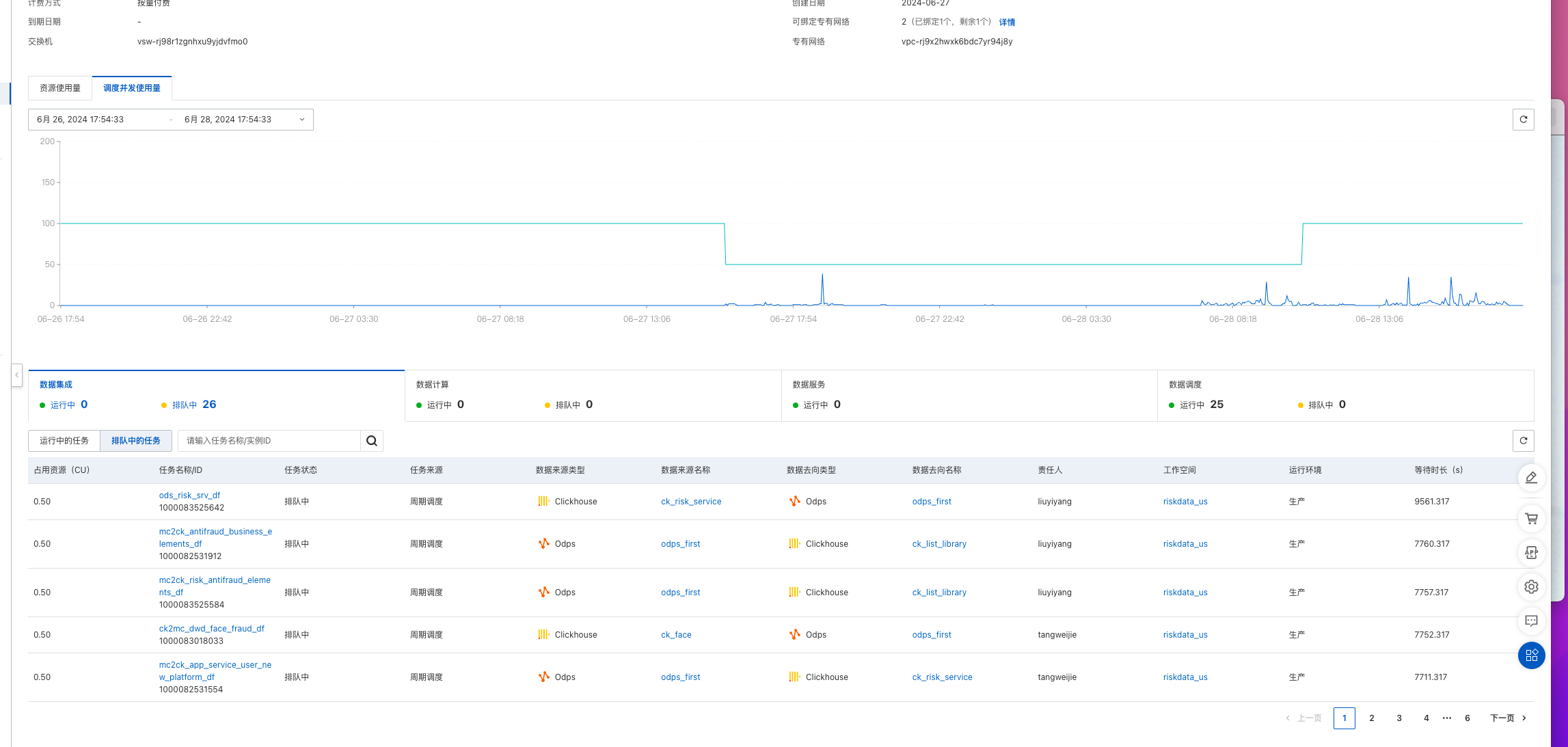The image size is (1568, 747).
Task: Open the feedback chat floating icon
Action: pos(1531,621)
